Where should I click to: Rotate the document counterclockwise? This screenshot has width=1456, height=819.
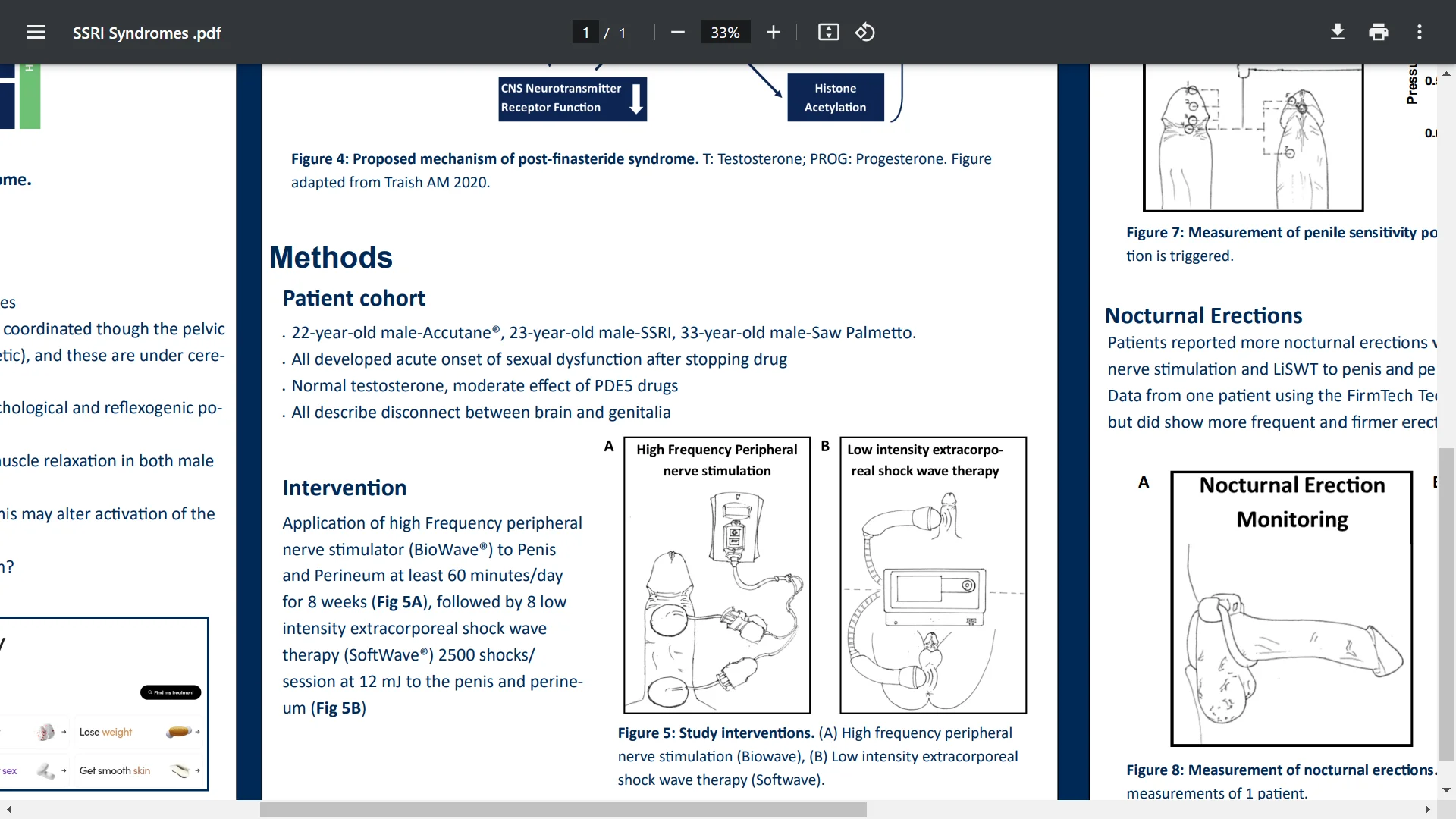tap(865, 32)
